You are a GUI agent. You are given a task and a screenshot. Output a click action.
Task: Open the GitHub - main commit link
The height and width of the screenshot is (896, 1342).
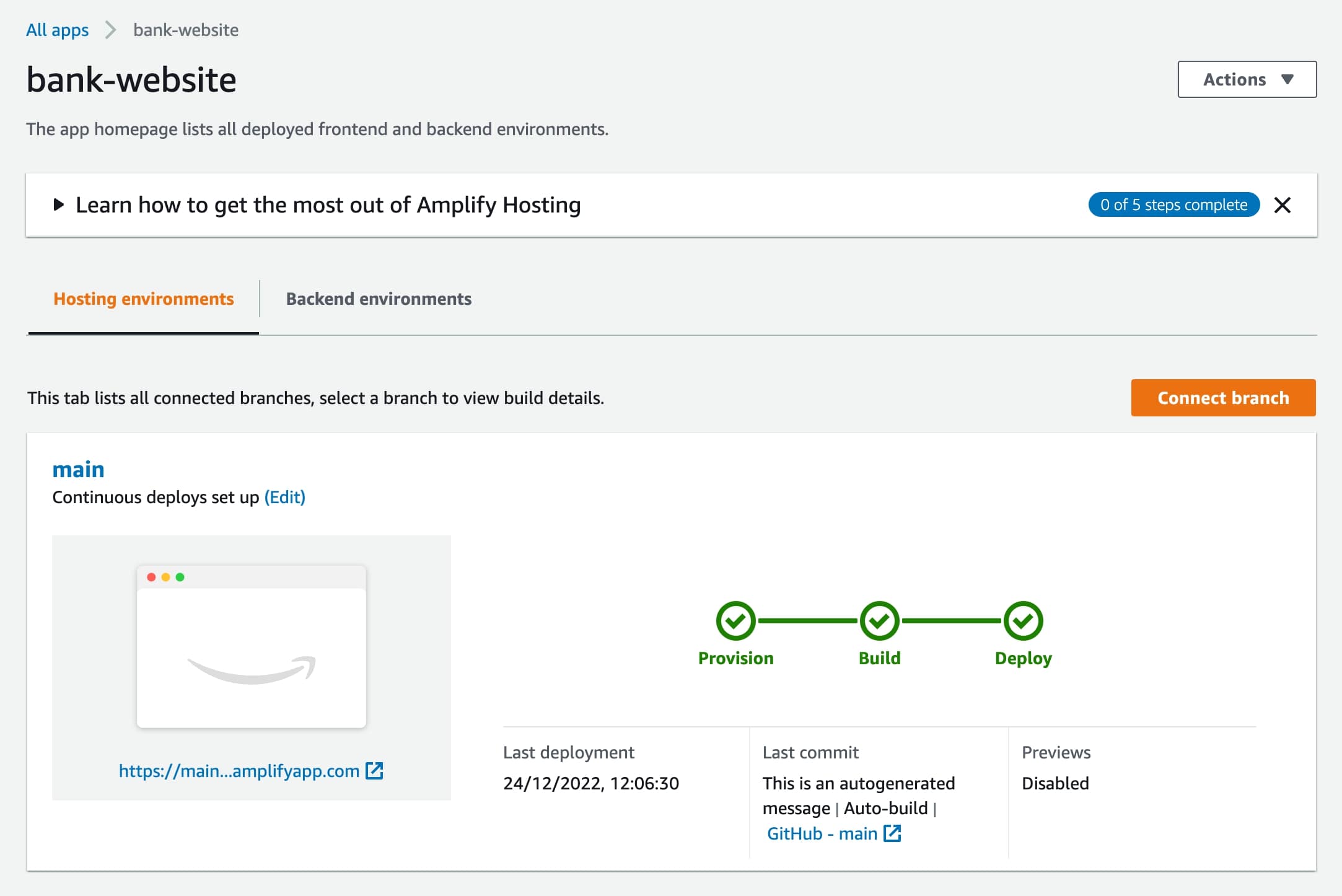pos(822,833)
